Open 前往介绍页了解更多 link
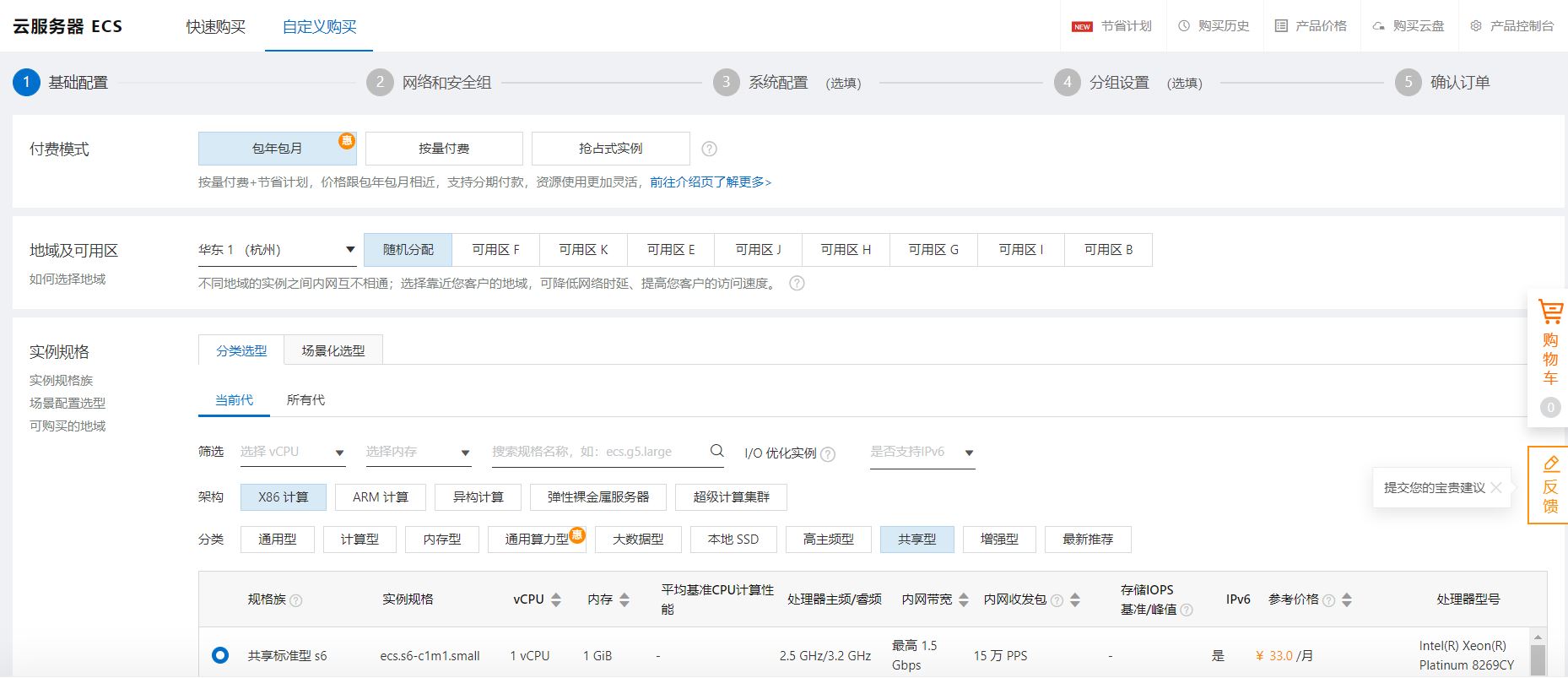Image resolution: width=1568 pixels, height=678 pixels. (711, 182)
